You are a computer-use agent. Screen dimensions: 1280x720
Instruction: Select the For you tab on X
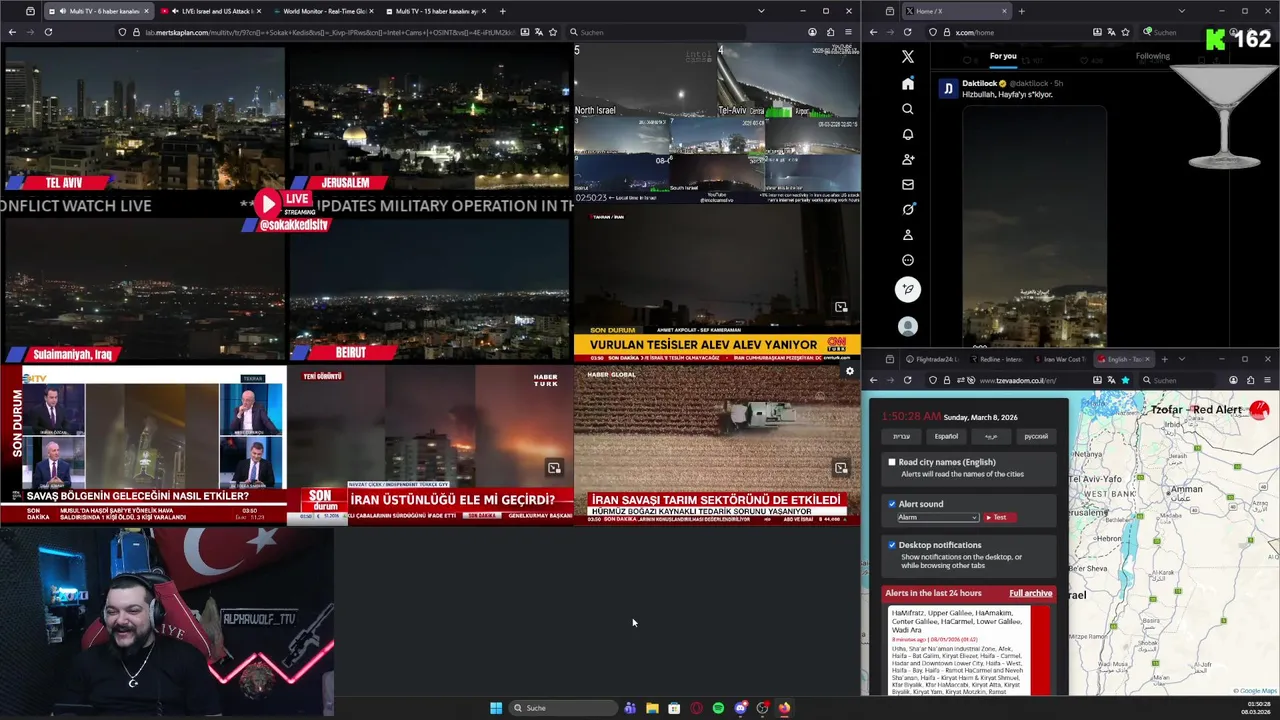click(1003, 56)
